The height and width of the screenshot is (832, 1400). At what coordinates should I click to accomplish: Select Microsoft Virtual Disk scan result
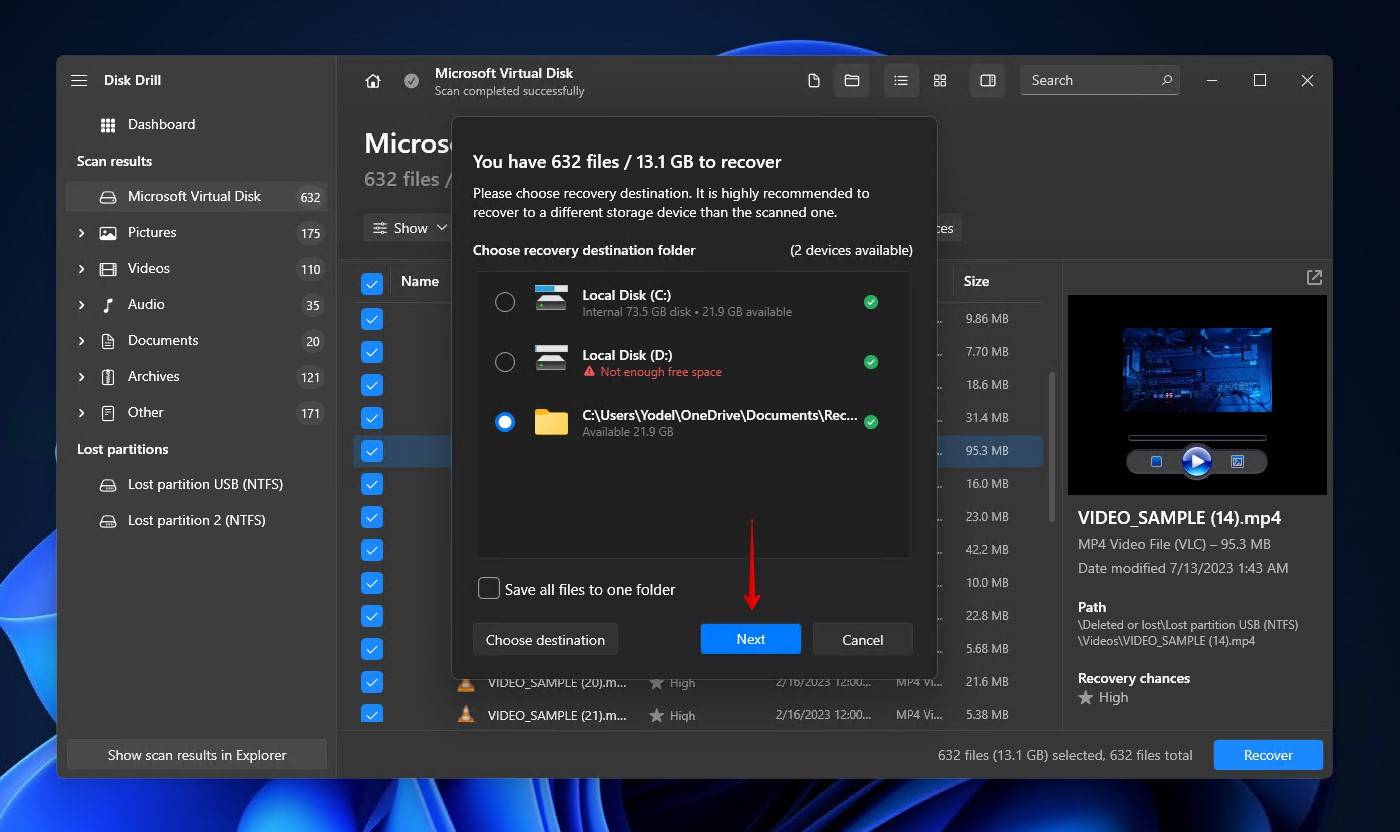(196, 197)
